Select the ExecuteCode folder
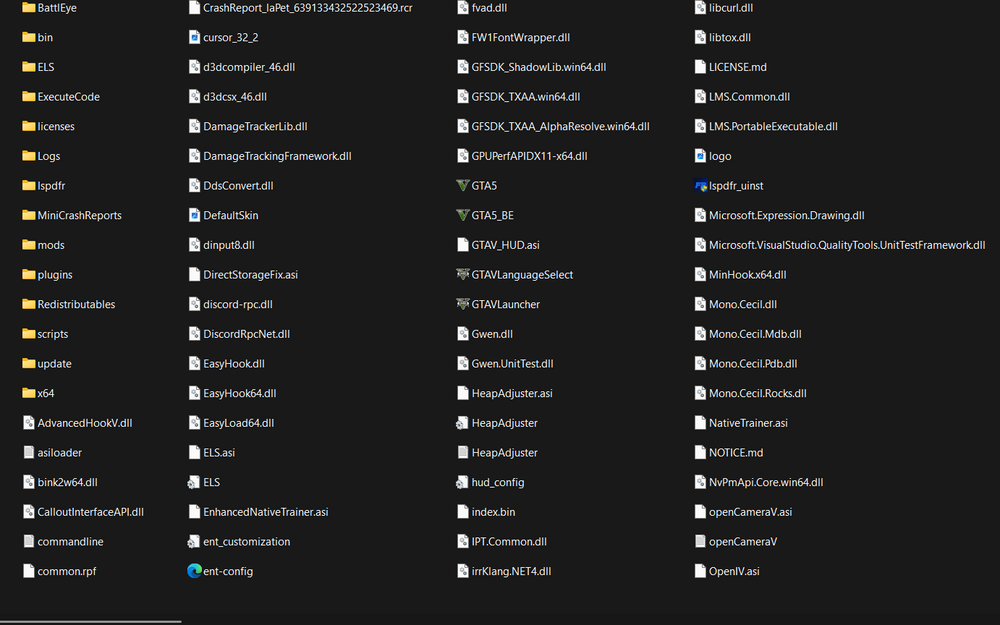Viewport: 1000px width, 625px height. pos(61,97)
